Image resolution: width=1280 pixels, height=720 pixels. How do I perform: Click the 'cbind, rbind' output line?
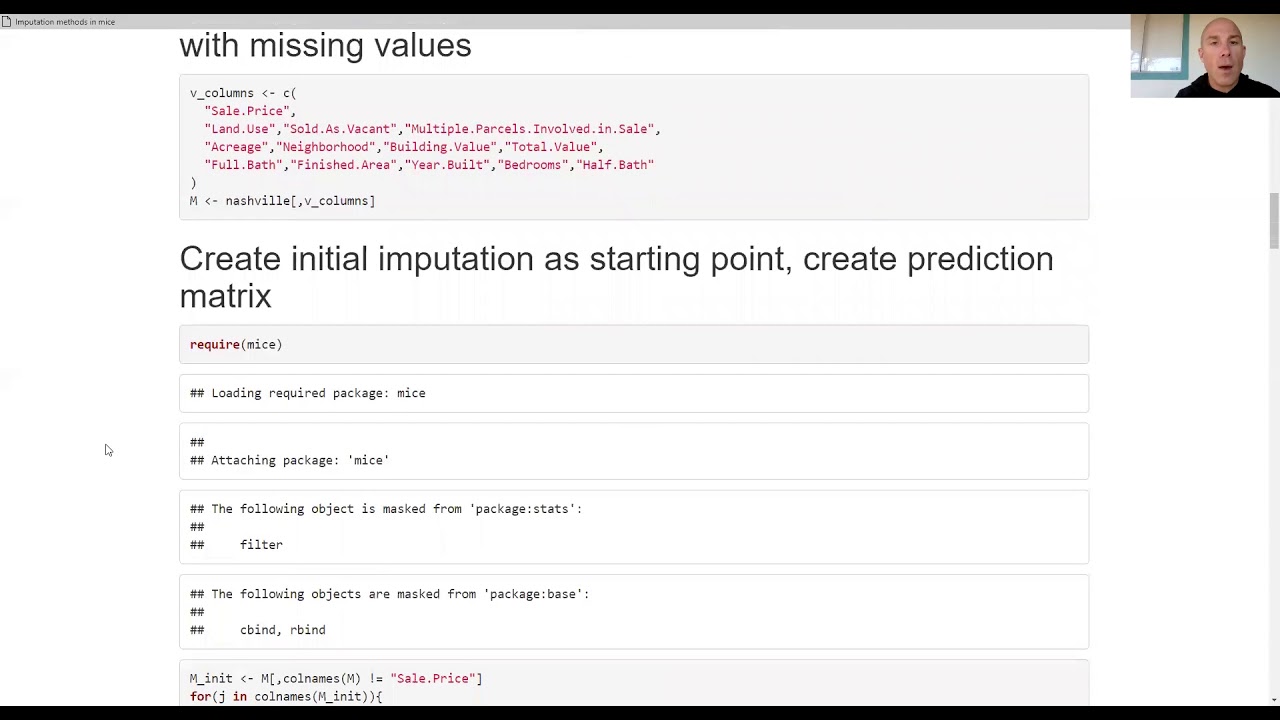(x=283, y=630)
